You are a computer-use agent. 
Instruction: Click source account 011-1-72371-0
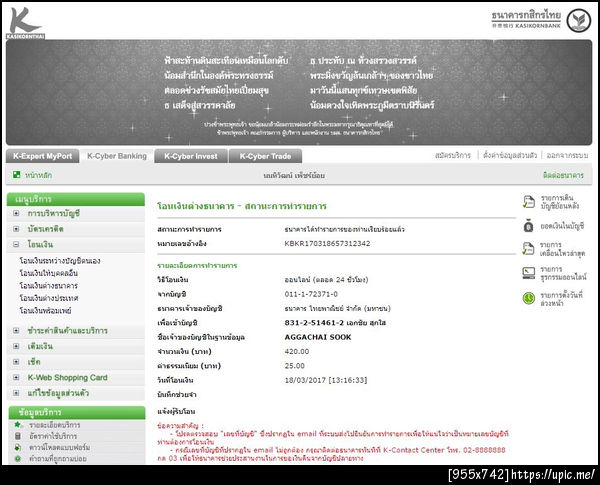[x=311, y=294]
